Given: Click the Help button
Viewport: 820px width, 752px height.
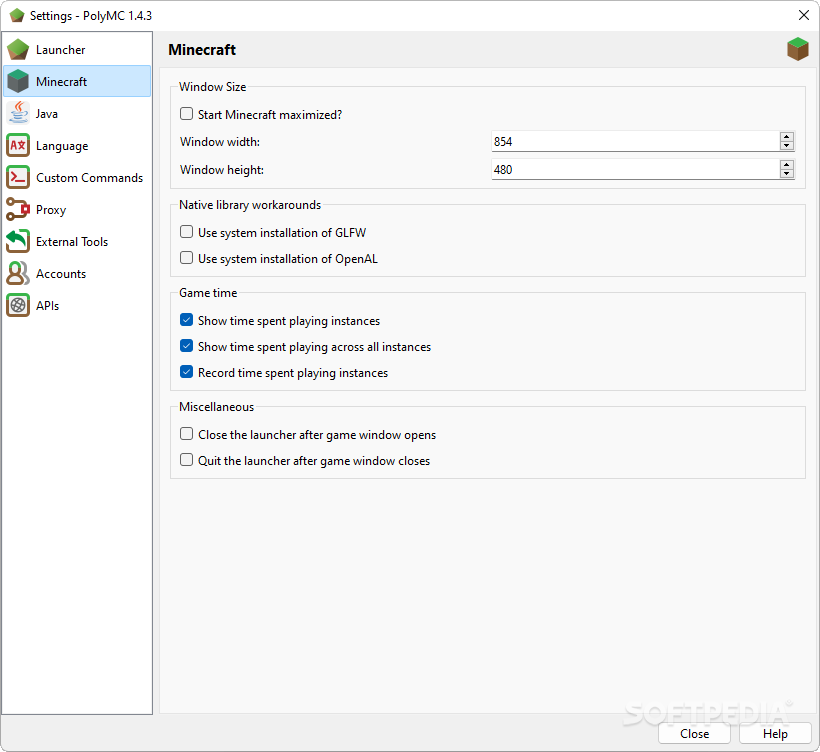Looking at the screenshot, I should [775, 734].
